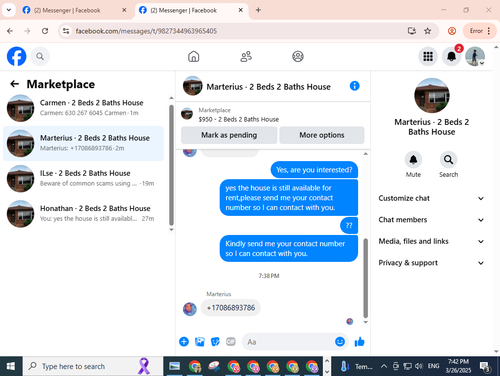Send a thumbs up like
Viewport: 500px width, 376px height.
[359, 342]
